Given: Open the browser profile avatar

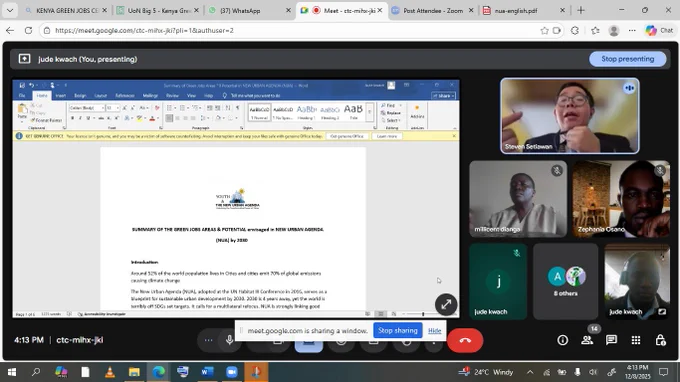Looking at the screenshot, I should coord(614,30).
